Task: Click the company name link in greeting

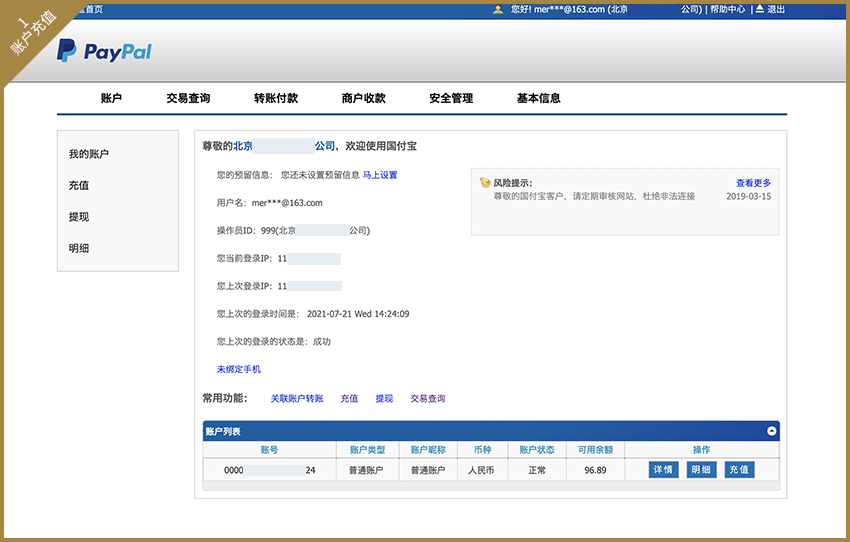Action: [284, 146]
